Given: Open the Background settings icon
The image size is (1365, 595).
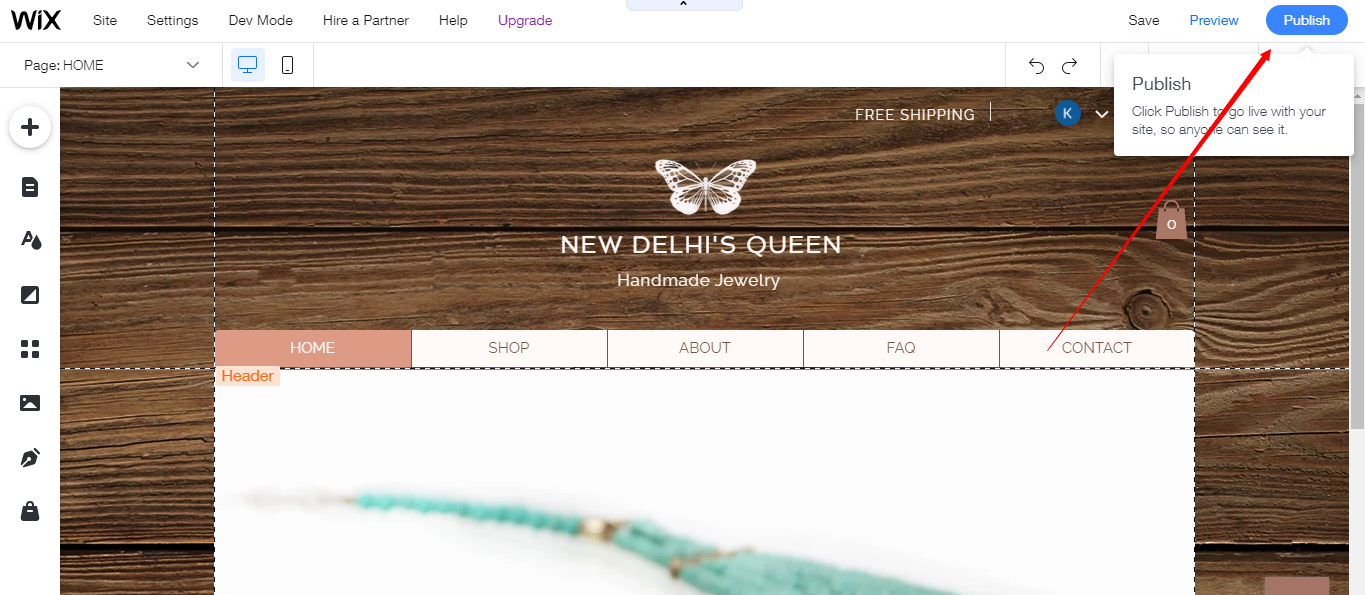Looking at the screenshot, I should [x=30, y=294].
